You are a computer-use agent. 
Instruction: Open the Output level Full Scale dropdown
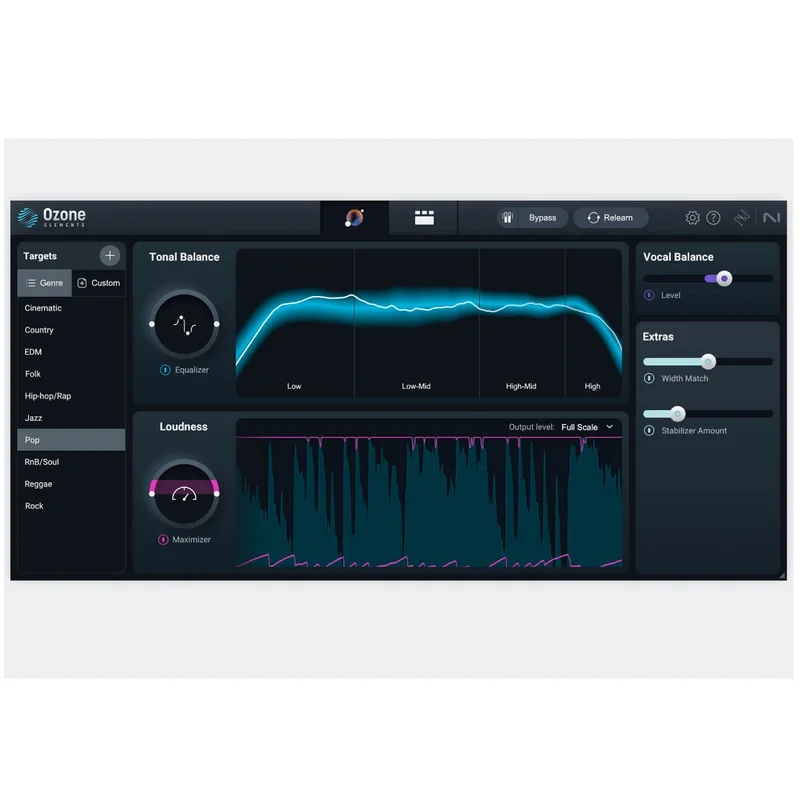pos(587,427)
